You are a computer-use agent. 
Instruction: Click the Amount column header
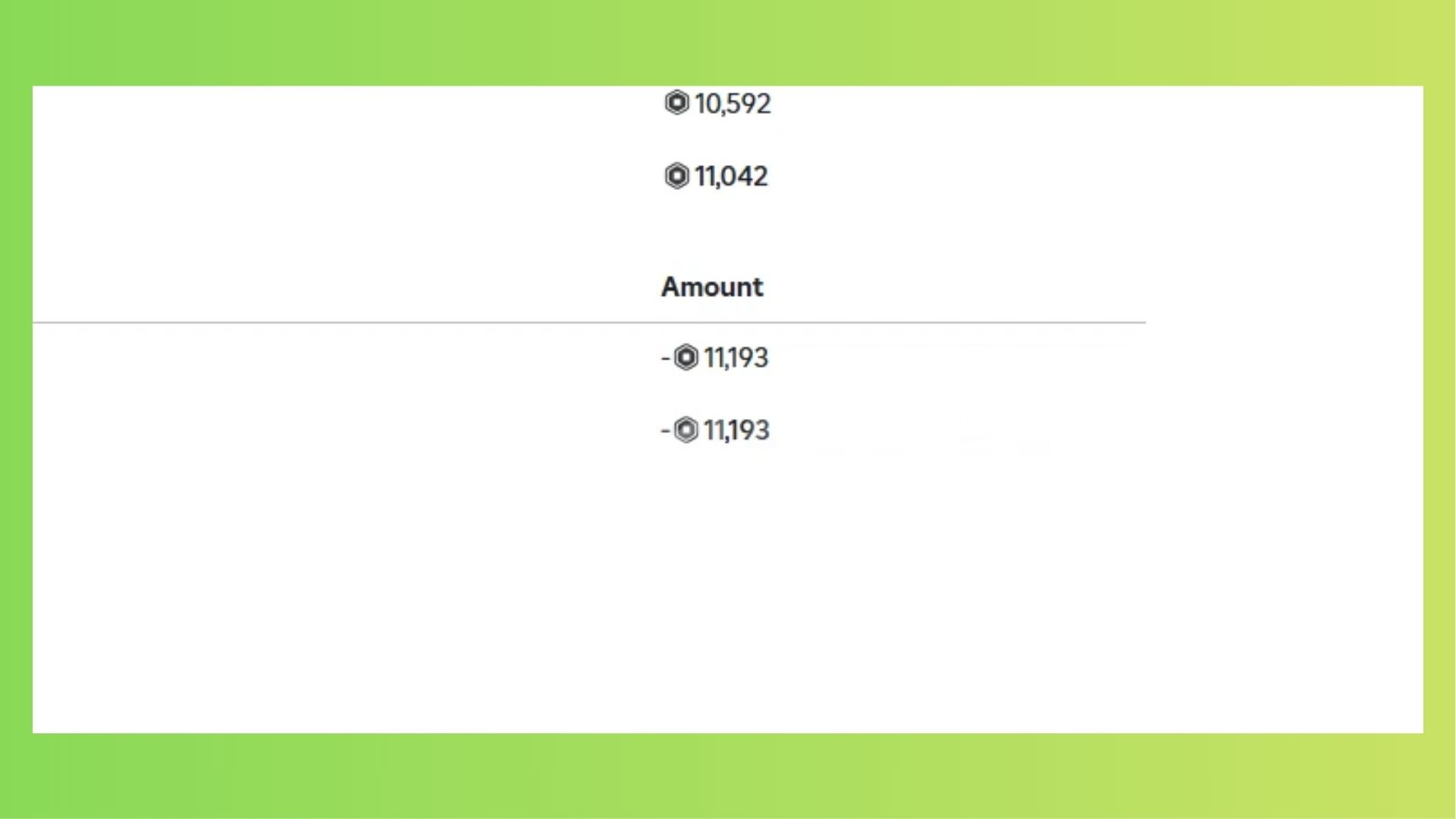(712, 287)
